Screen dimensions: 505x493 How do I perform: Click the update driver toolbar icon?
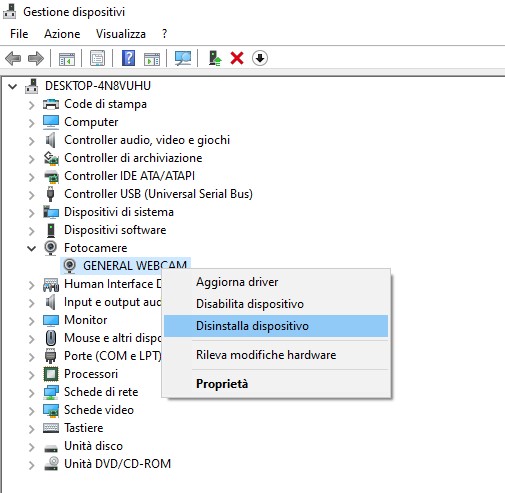pyautogui.click(x=215, y=58)
